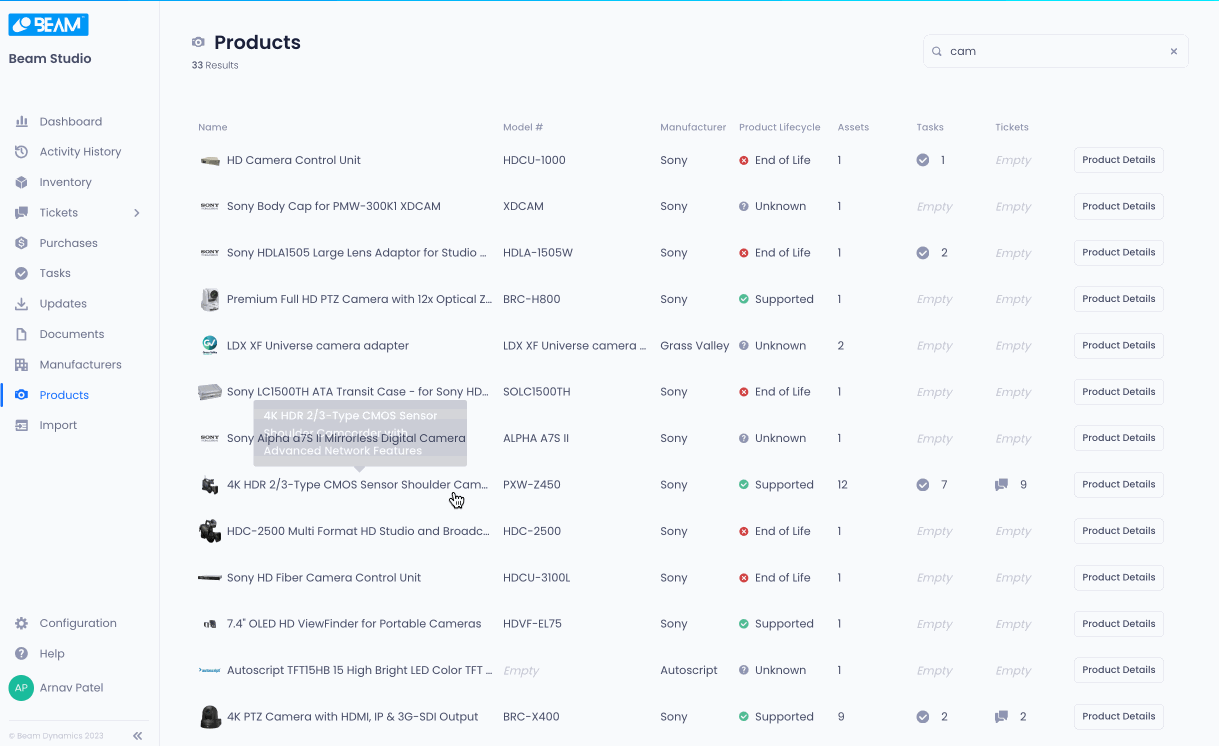Open Product Details for LDX XF Universe adapter

click(x=1119, y=345)
